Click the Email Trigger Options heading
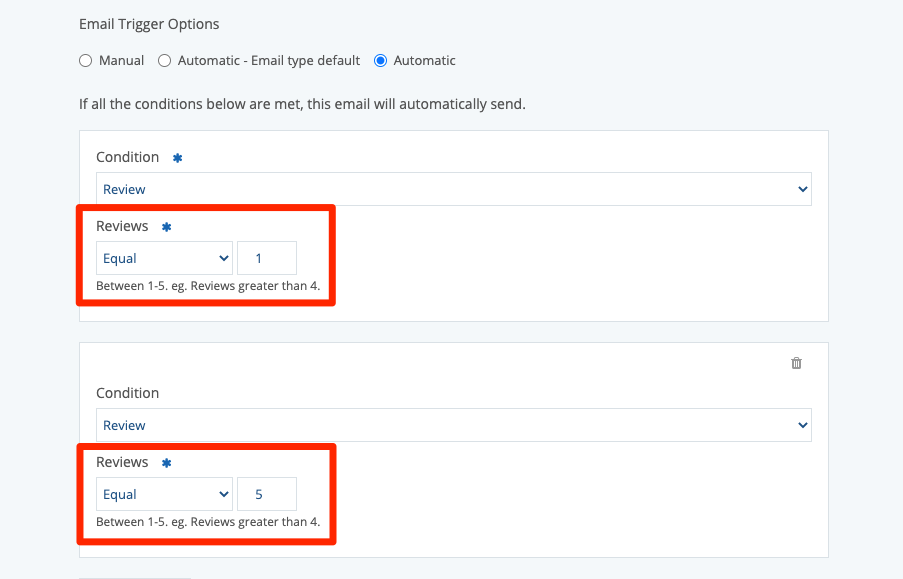 [149, 24]
